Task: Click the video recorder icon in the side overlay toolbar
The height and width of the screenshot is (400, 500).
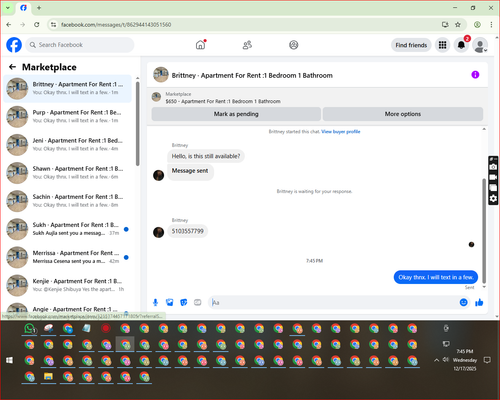Action: pos(493,177)
